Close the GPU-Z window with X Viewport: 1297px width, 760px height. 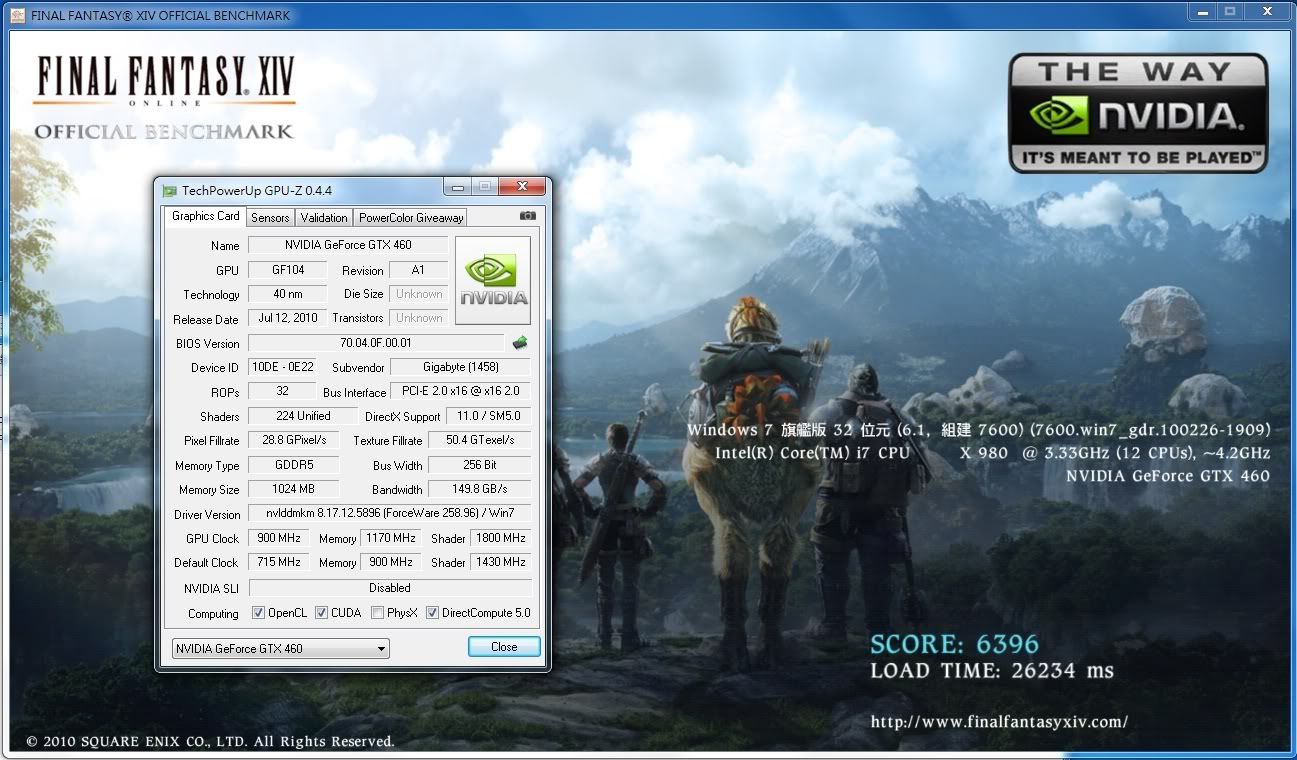[x=522, y=187]
